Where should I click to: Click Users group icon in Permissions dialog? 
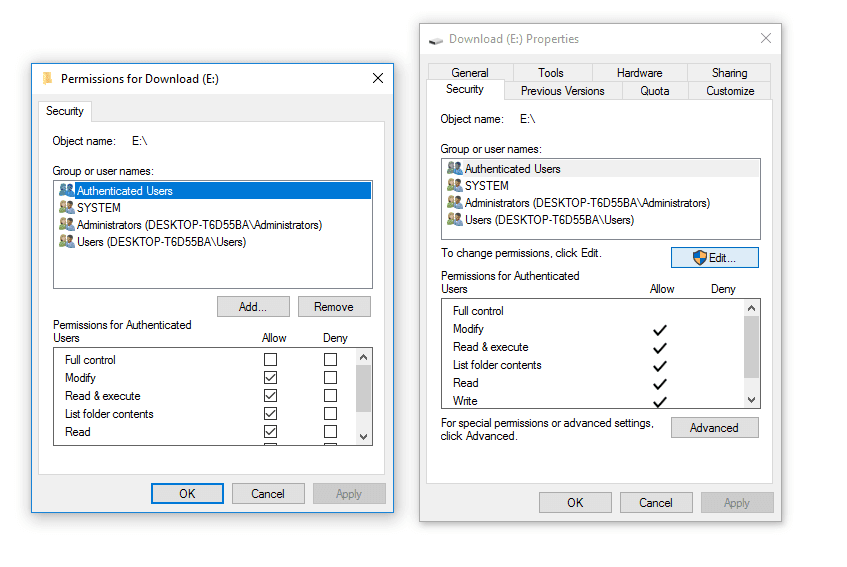(x=66, y=241)
